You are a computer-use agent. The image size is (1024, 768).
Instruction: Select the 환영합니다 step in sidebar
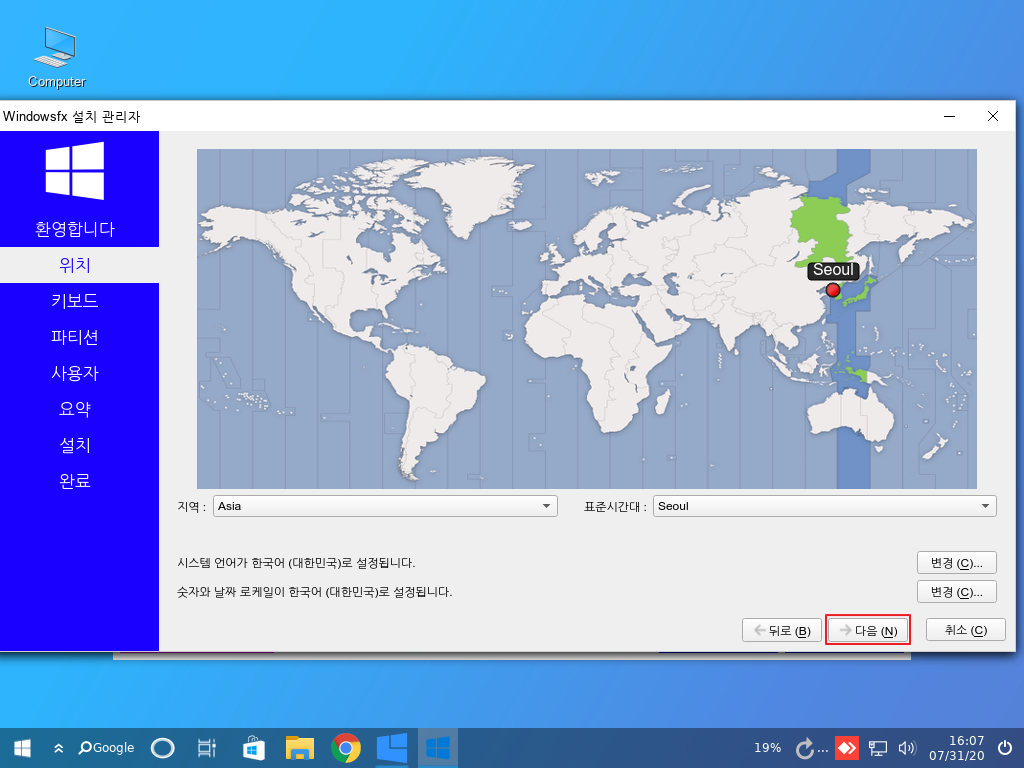pyautogui.click(x=74, y=229)
